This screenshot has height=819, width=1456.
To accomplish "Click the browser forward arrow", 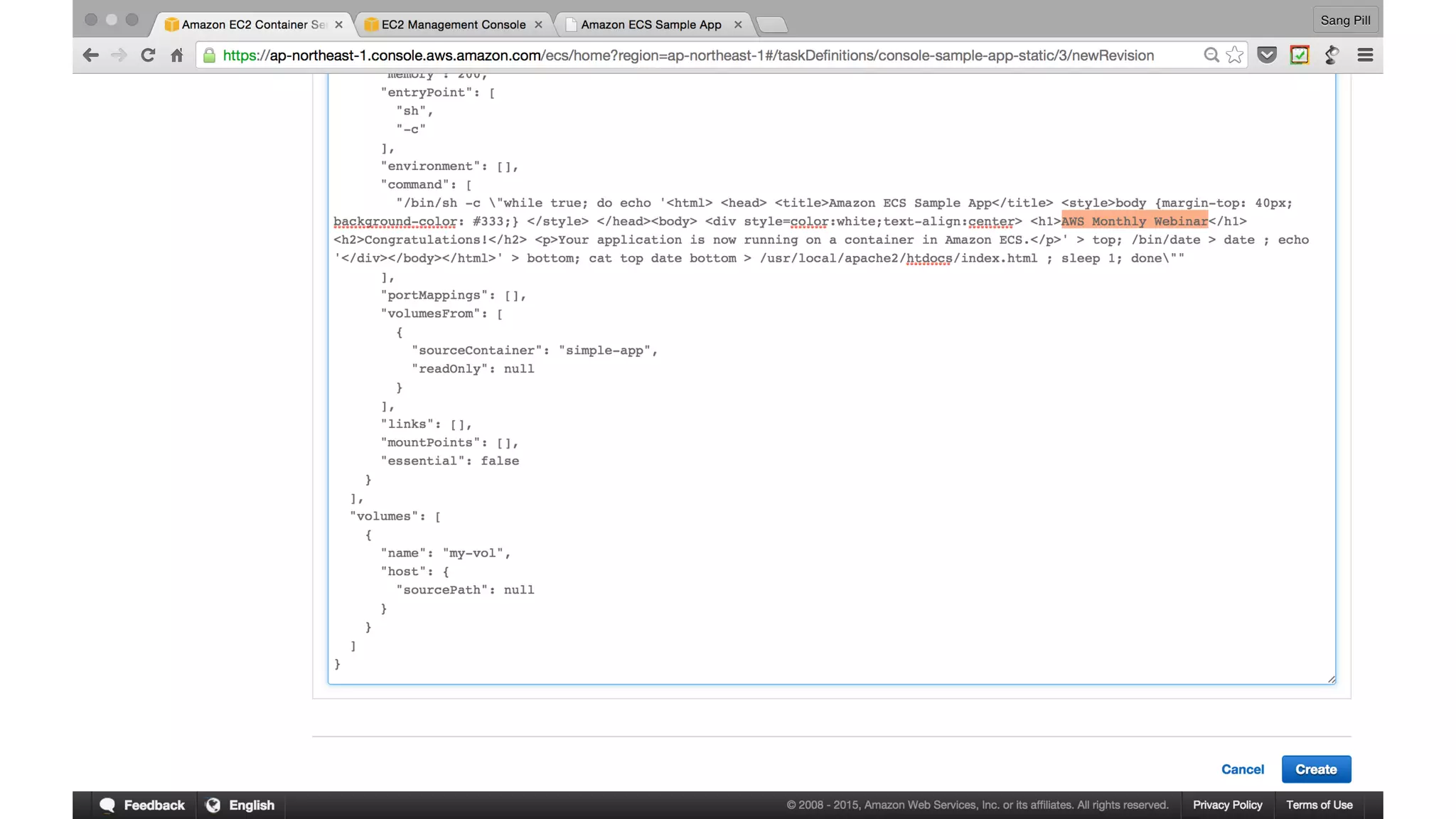I will click(119, 55).
